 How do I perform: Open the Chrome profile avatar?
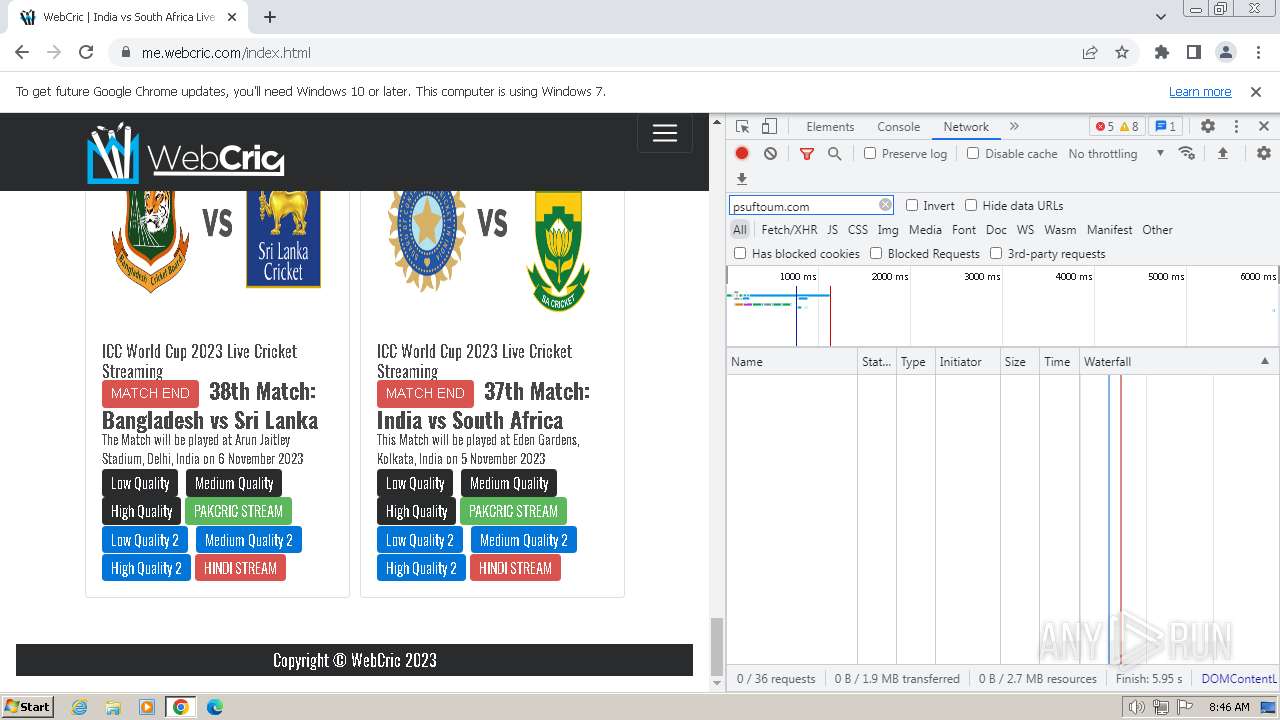click(1226, 53)
